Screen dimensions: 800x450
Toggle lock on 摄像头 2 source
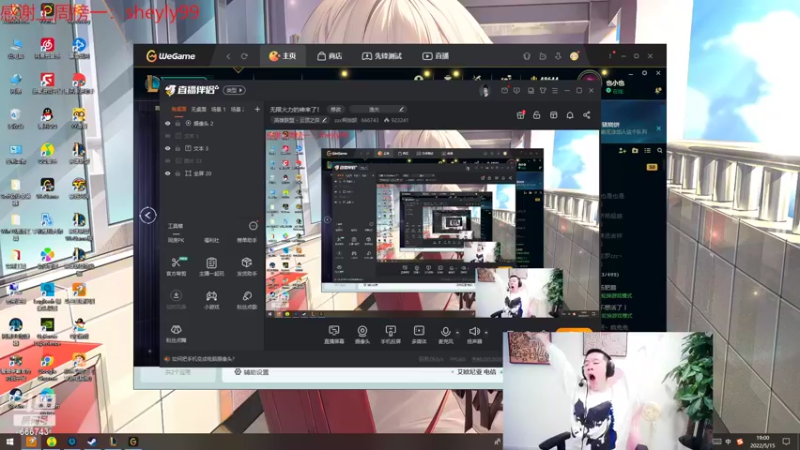178,123
